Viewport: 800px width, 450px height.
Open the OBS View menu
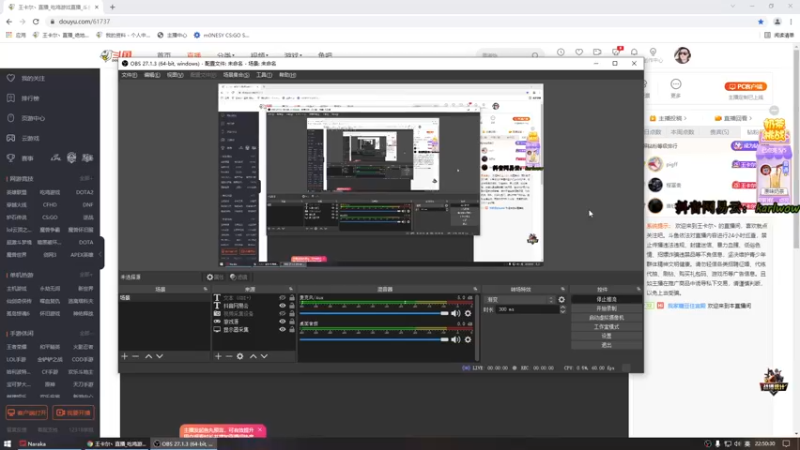175,75
